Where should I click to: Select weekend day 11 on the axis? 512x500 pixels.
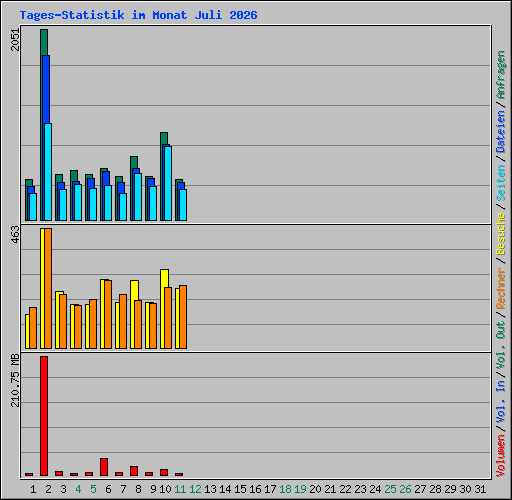point(180,489)
